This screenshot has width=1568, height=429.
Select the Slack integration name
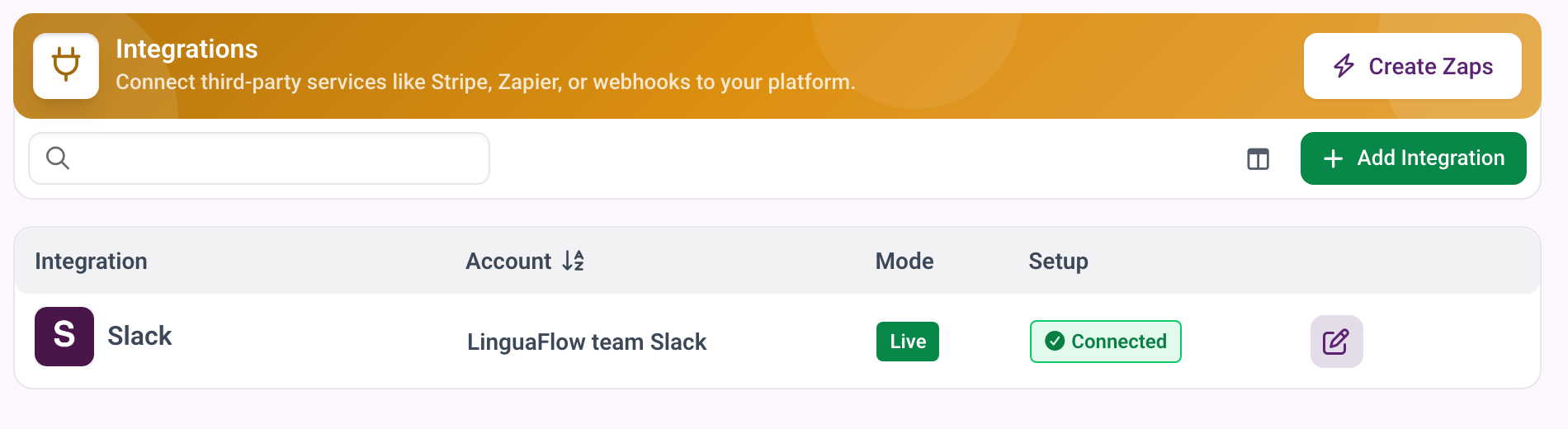click(x=139, y=336)
